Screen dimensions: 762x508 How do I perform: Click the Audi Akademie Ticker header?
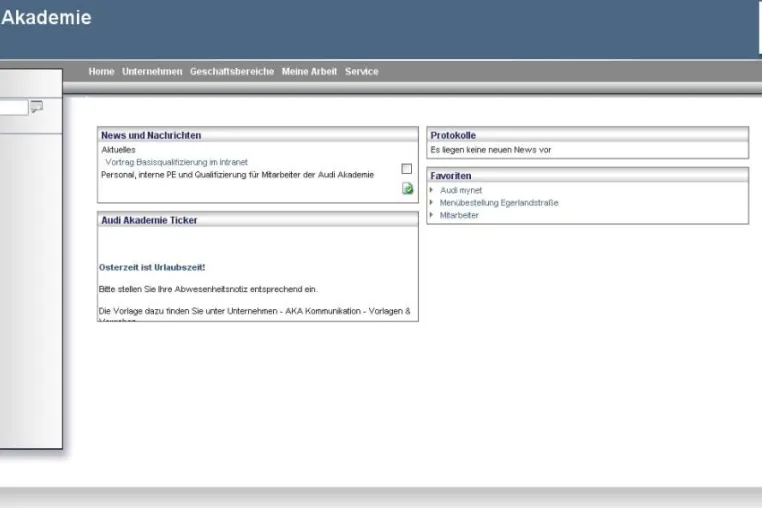coord(258,220)
